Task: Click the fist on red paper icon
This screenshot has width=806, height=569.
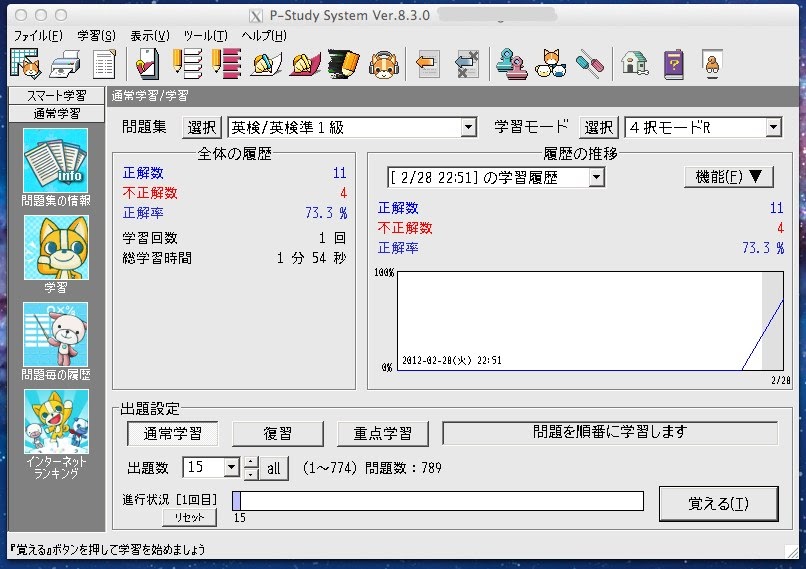Action: (305, 64)
